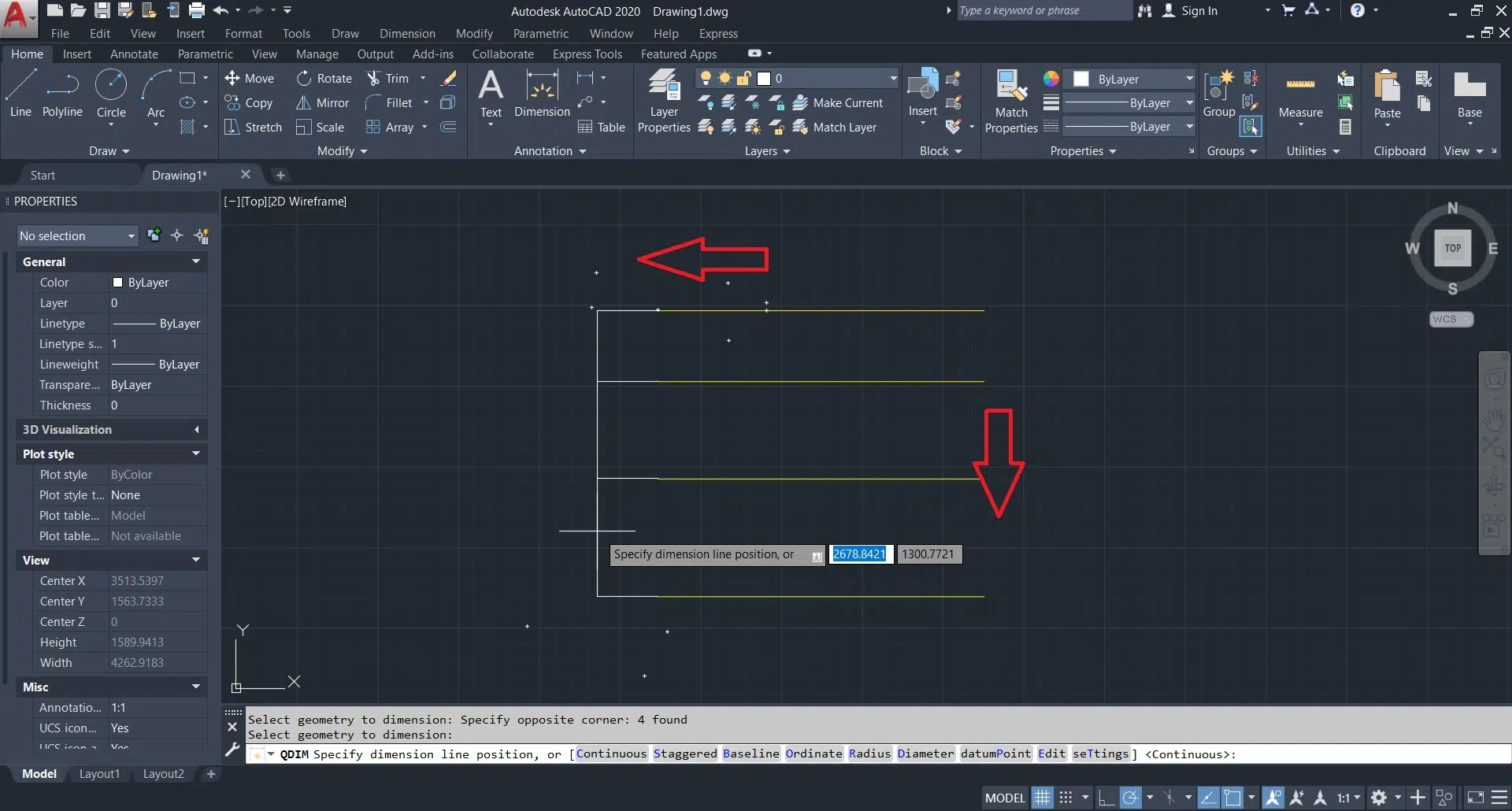Switch to the Layout1 tab

click(x=99, y=774)
